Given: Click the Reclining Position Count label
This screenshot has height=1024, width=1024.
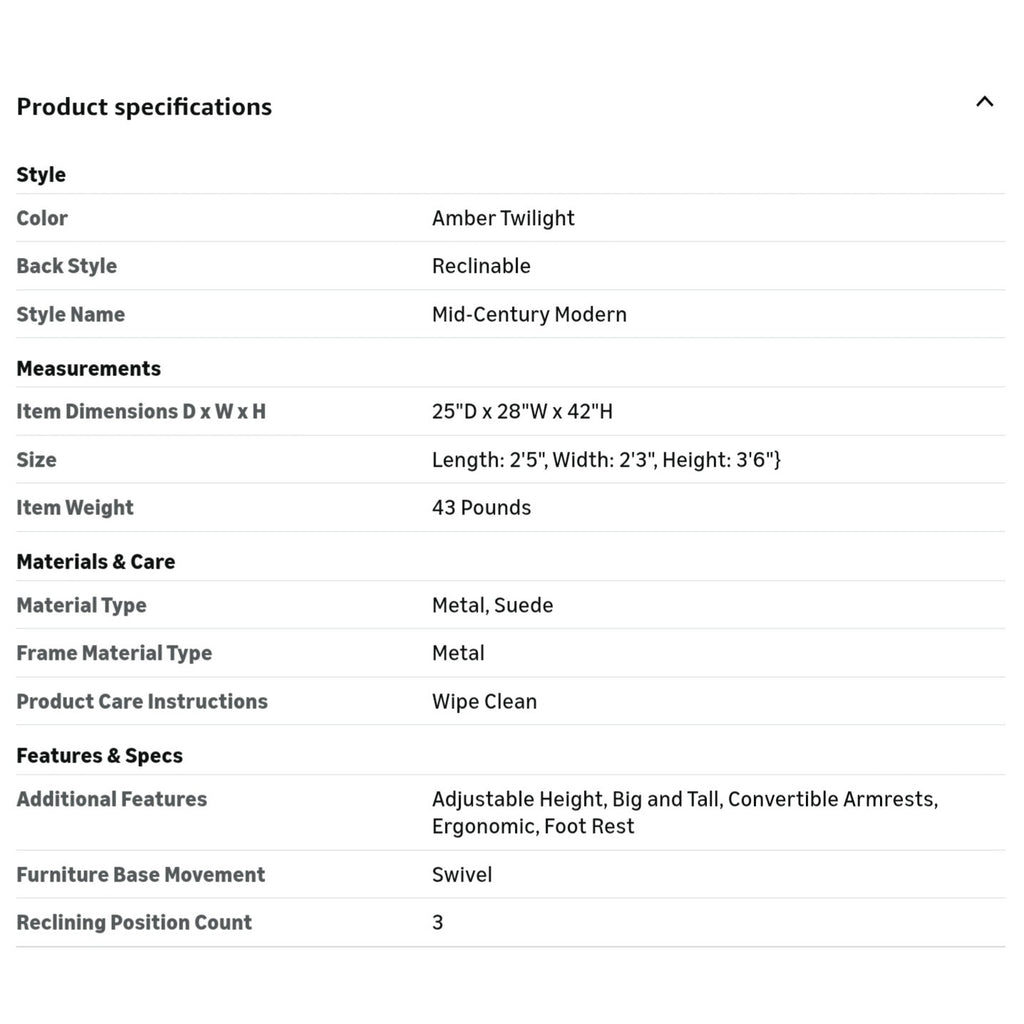Looking at the screenshot, I should tap(134, 922).
